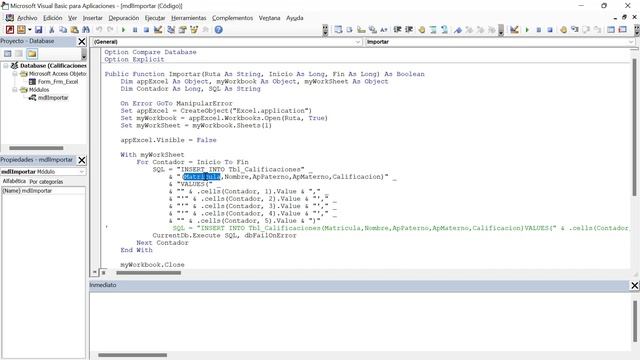Click the List Properties/Methods edit icon

pyautogui.click(x=338, y=30)
